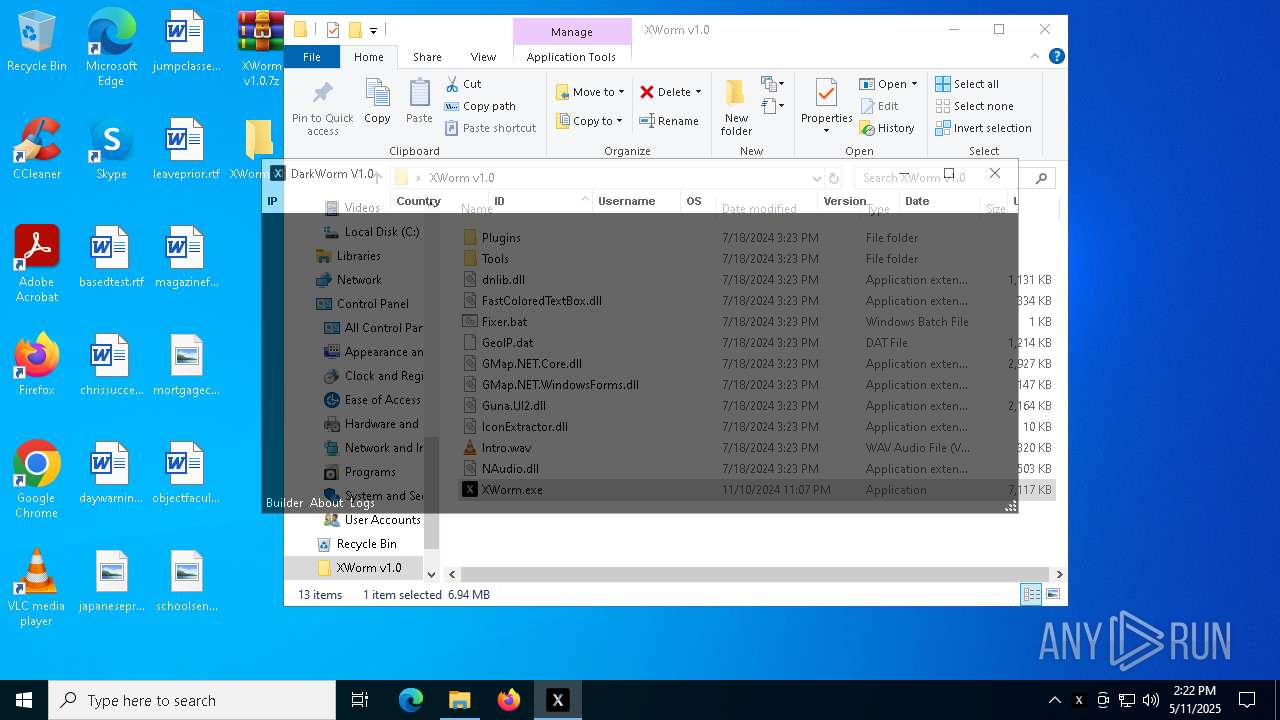Open schoolsen image file on desktop
Viewport: 1280px width, 720px height.
[x=187, y=581]
